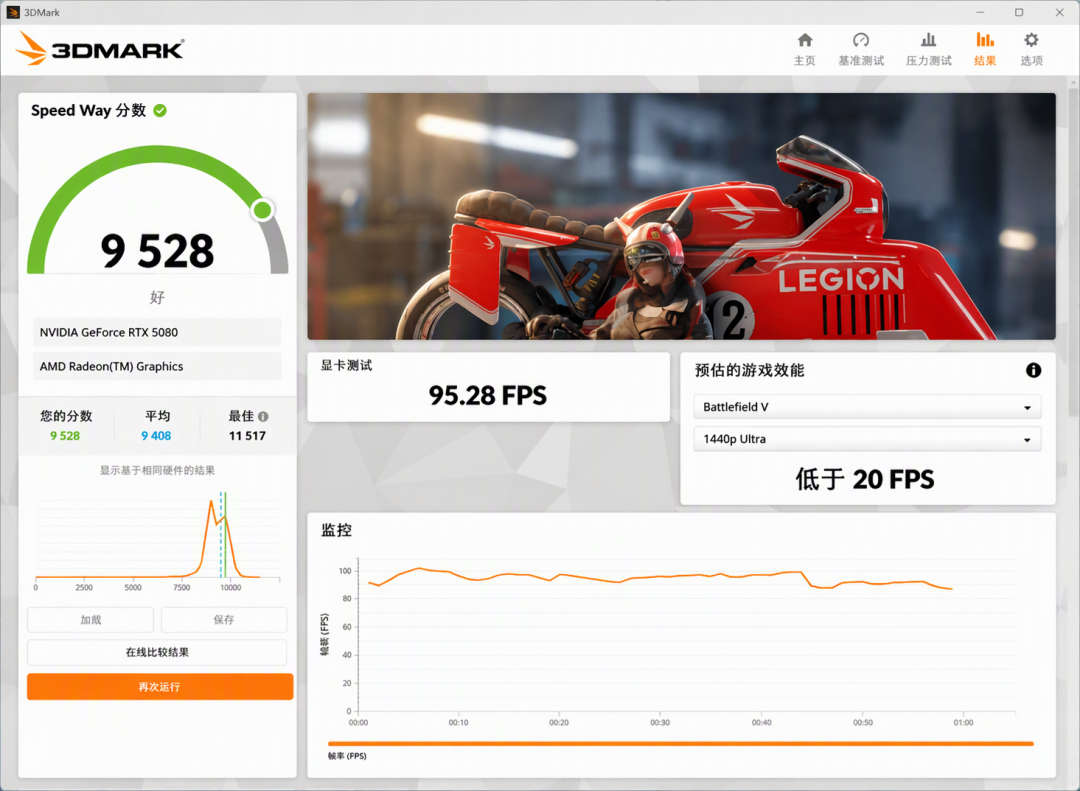Click the FPS monitoring line chart
This screenshot has width=1080, height=791.
pyautogui.click(x=667, y=641)
